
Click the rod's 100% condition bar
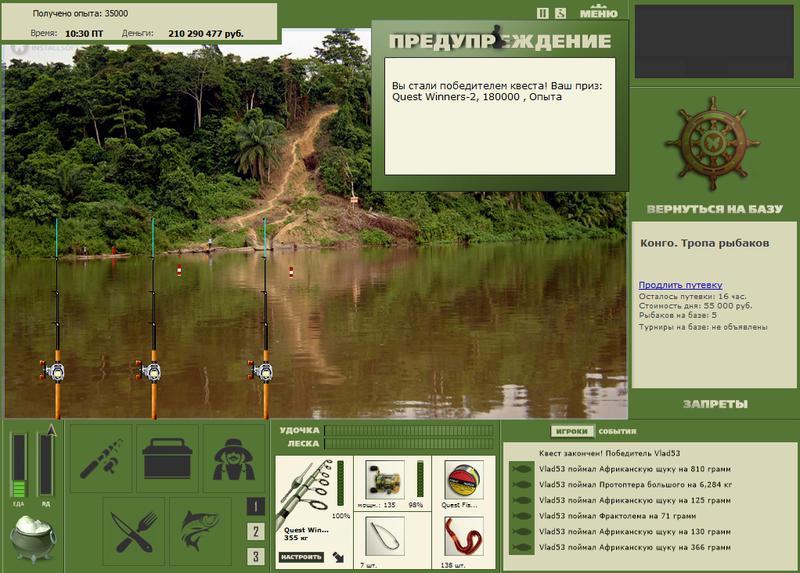(341, 483)
